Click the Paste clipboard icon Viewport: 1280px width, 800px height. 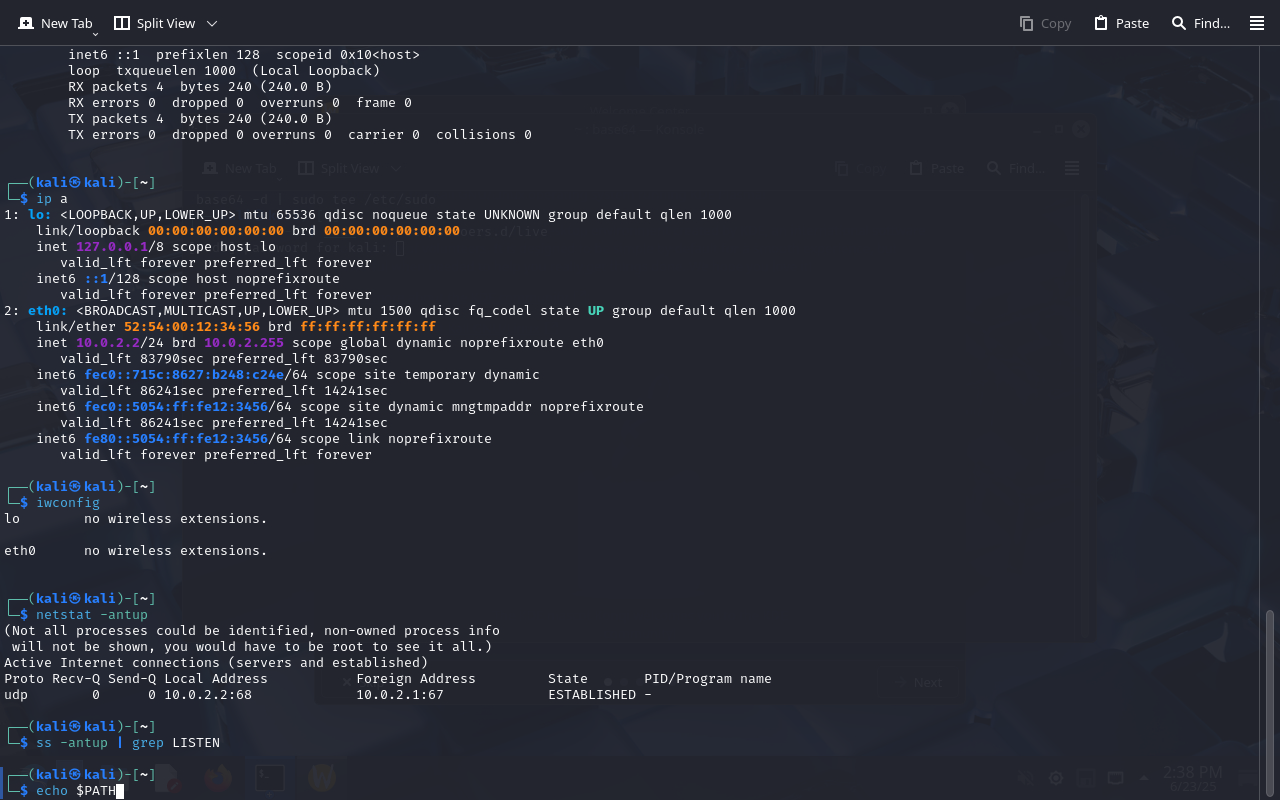click(1101, 23)
